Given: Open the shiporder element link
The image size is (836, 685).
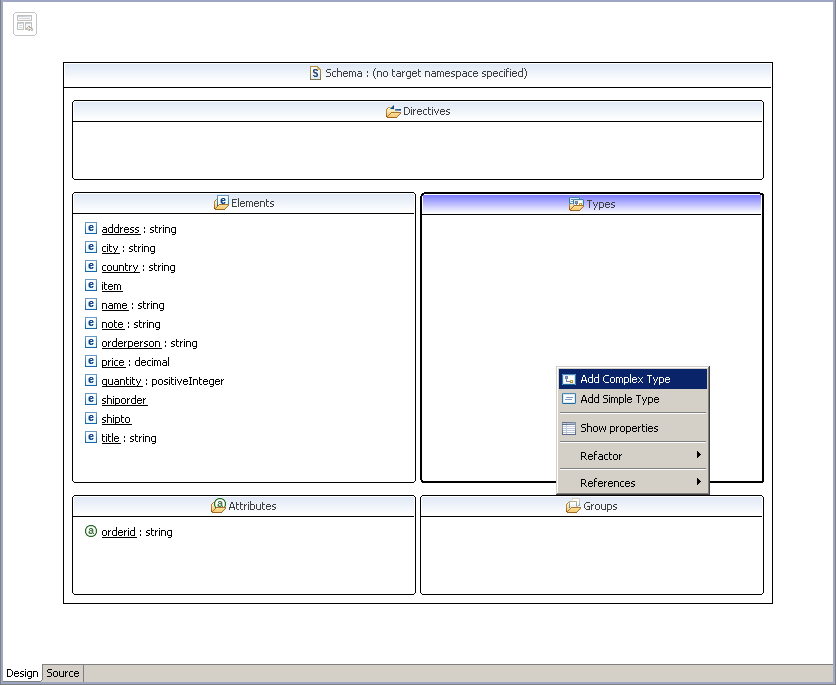Looking at the screenshot, I should point(124,400).
